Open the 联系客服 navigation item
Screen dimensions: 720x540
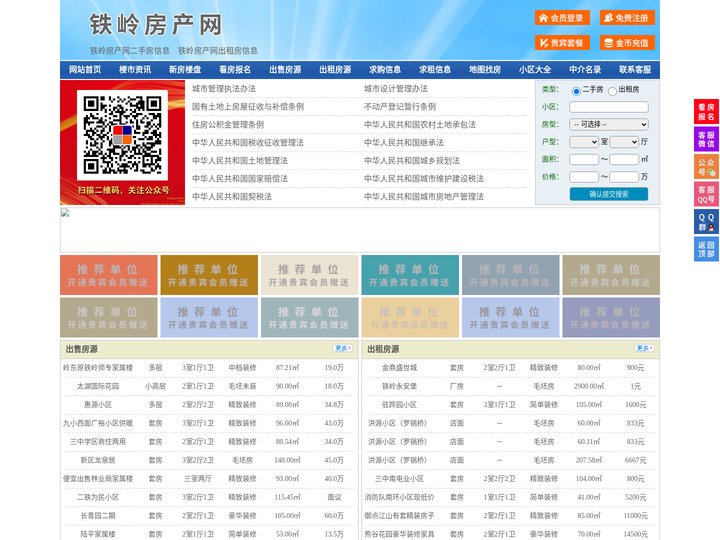coord(635,70)
